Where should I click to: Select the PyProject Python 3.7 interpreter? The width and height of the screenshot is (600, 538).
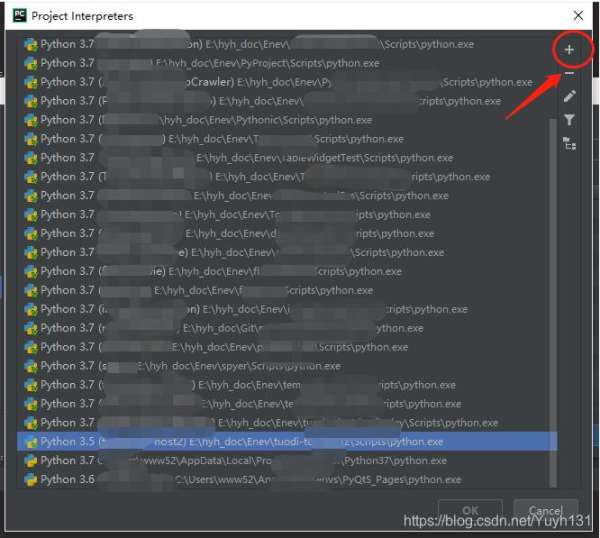287,63
